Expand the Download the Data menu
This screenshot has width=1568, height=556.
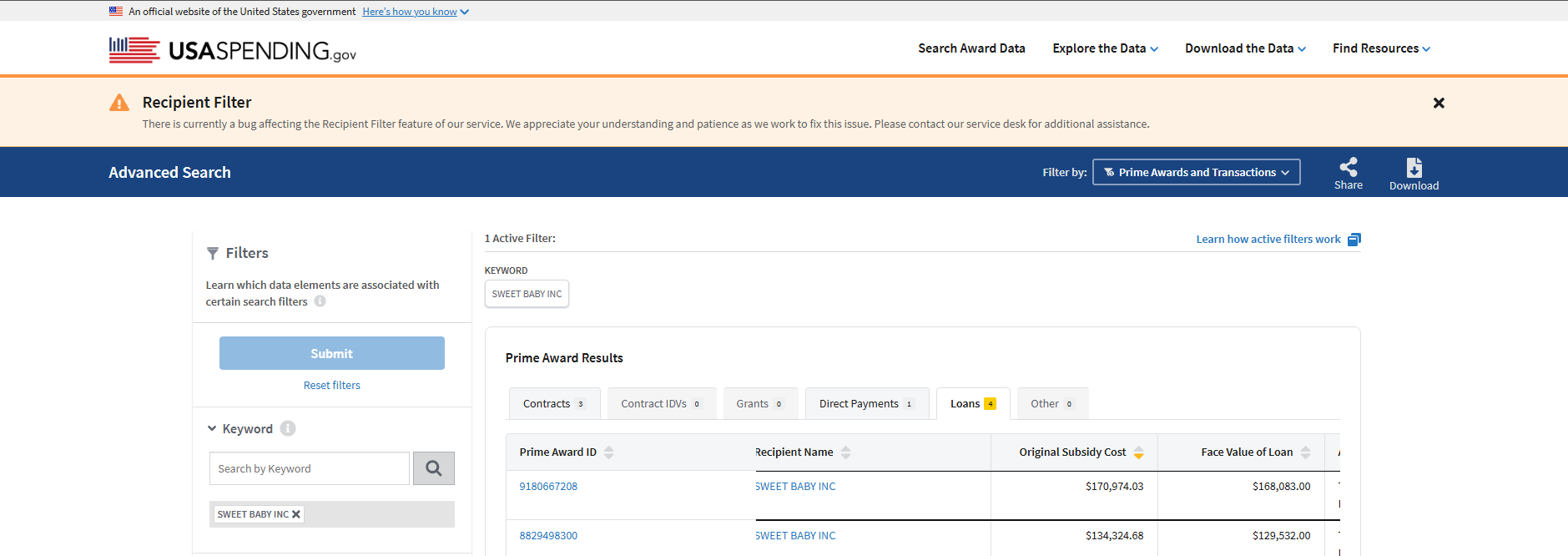[x=1245, y=48]
